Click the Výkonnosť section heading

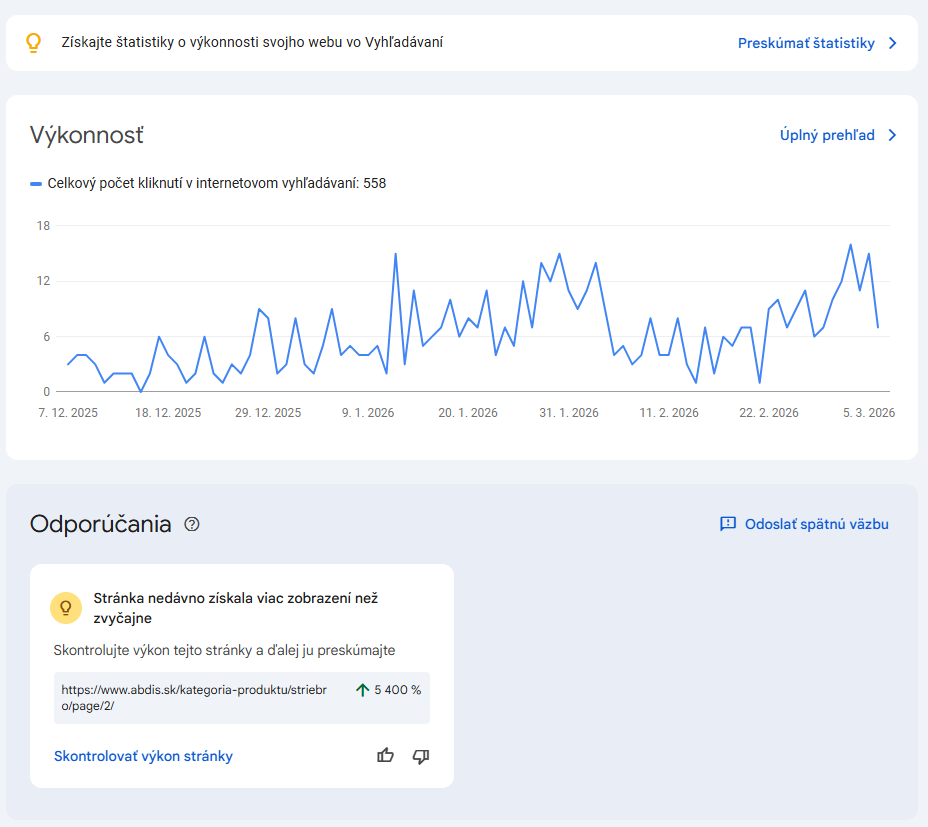point(86,135)
